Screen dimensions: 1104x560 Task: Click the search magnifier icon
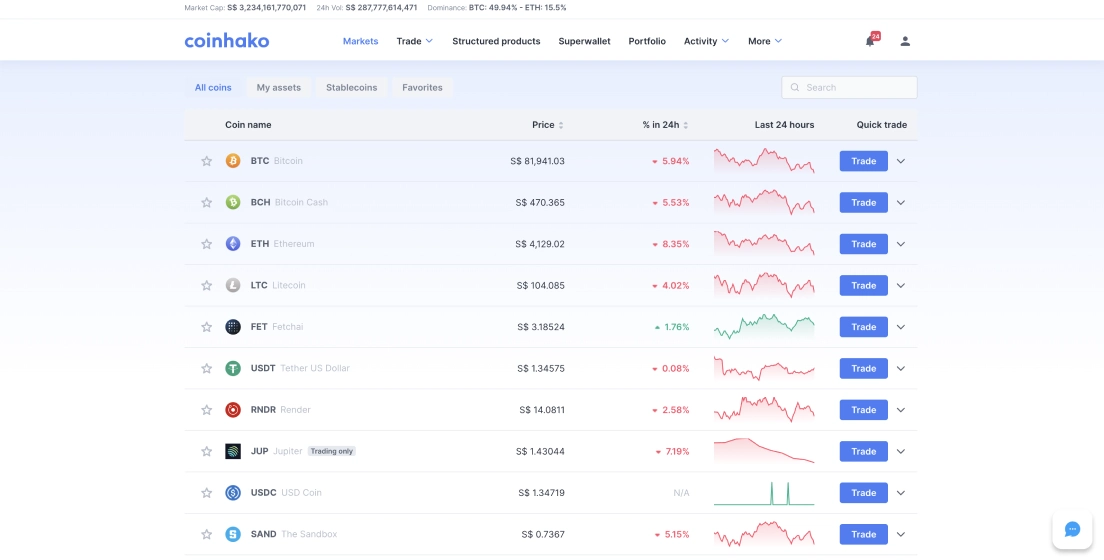(795, 87)
